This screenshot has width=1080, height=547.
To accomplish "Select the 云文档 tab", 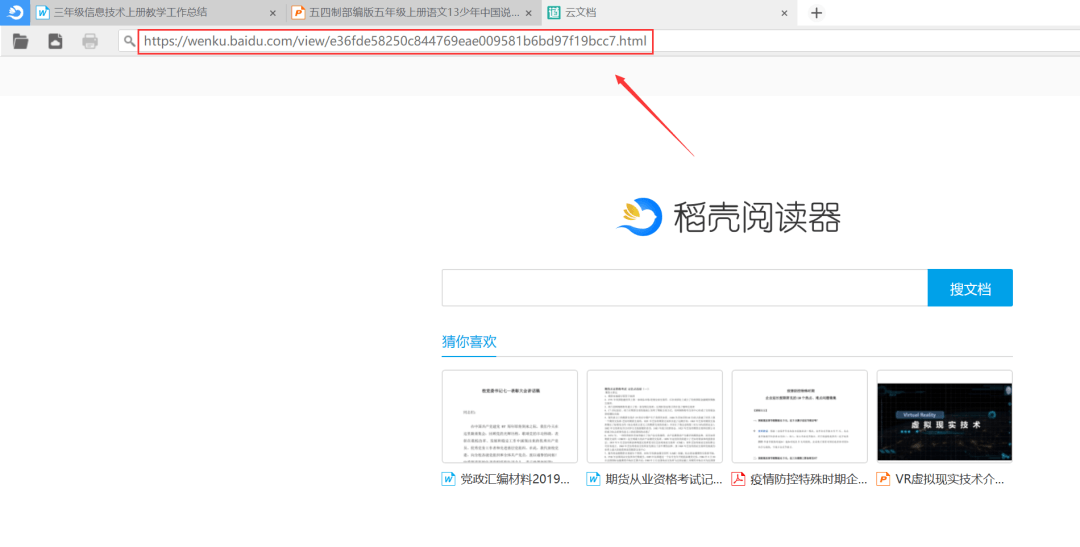I will (669, 12).
